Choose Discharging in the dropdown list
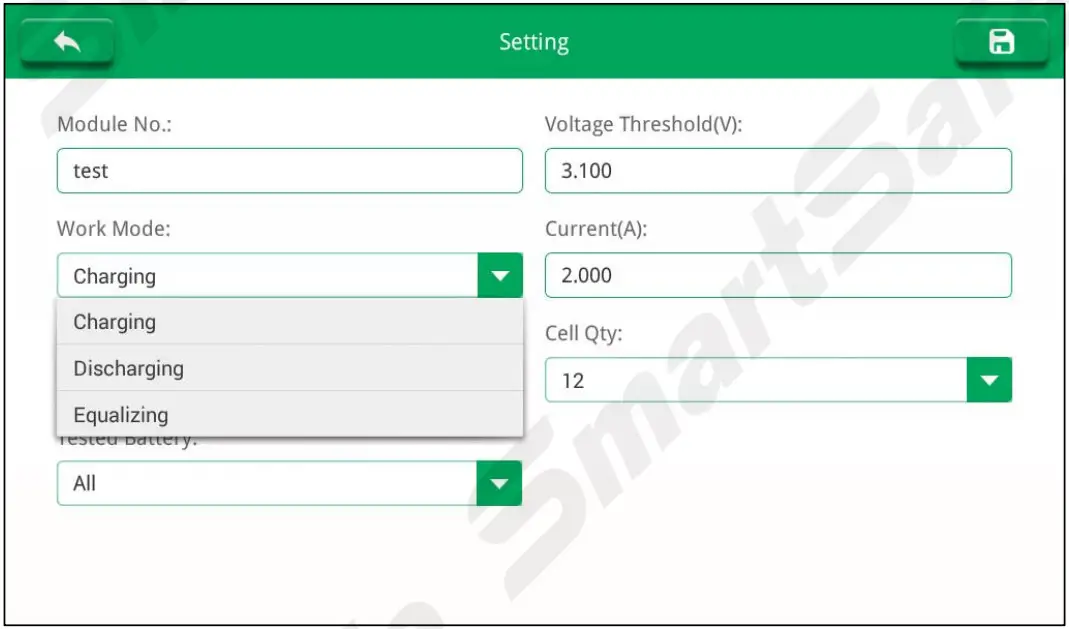Viewport: 1069px width, 629px height. [x=289, y=368]
